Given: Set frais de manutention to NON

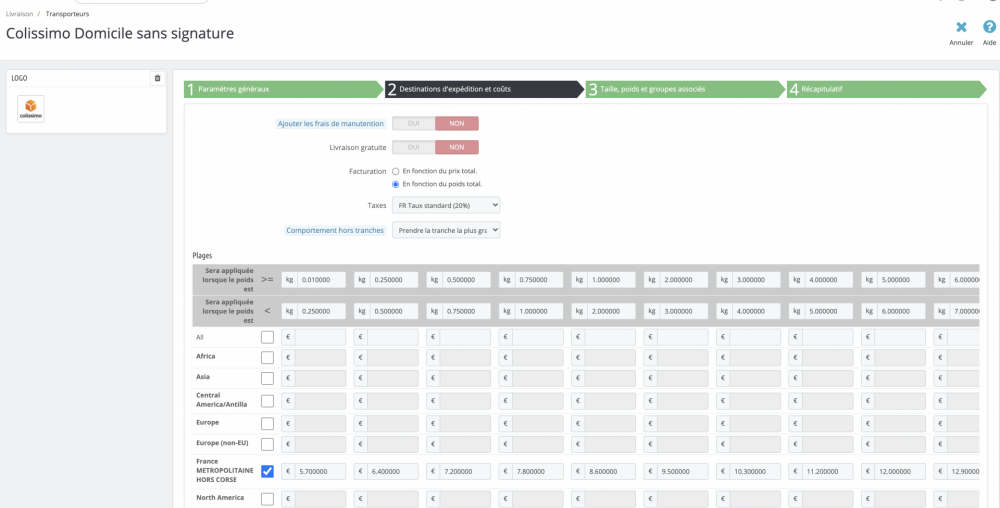Looking at the screenshot, I should (457, 124).
